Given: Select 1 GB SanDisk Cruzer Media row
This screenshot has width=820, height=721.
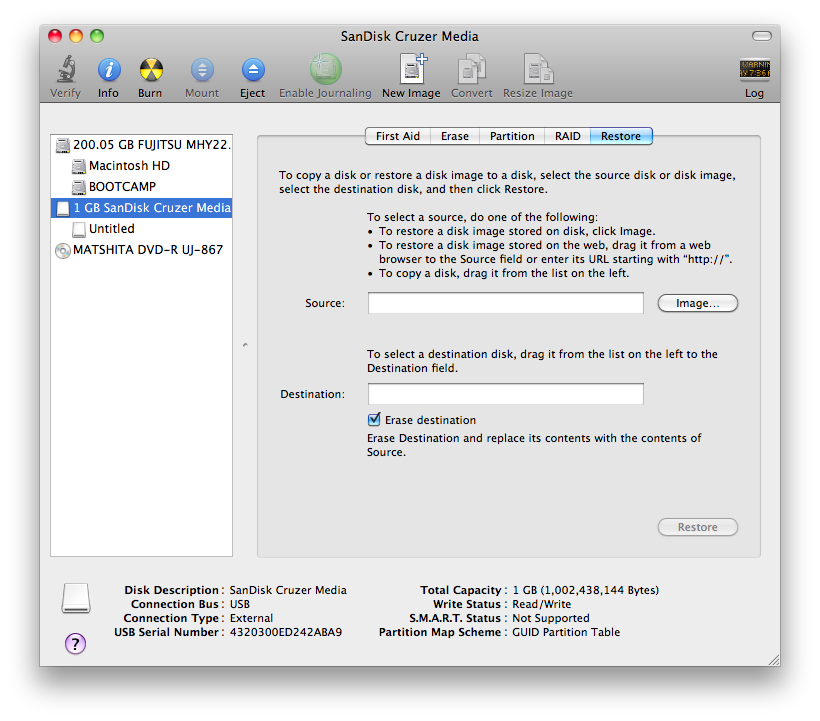Looking at the screenshot, I should coord(142,208).
